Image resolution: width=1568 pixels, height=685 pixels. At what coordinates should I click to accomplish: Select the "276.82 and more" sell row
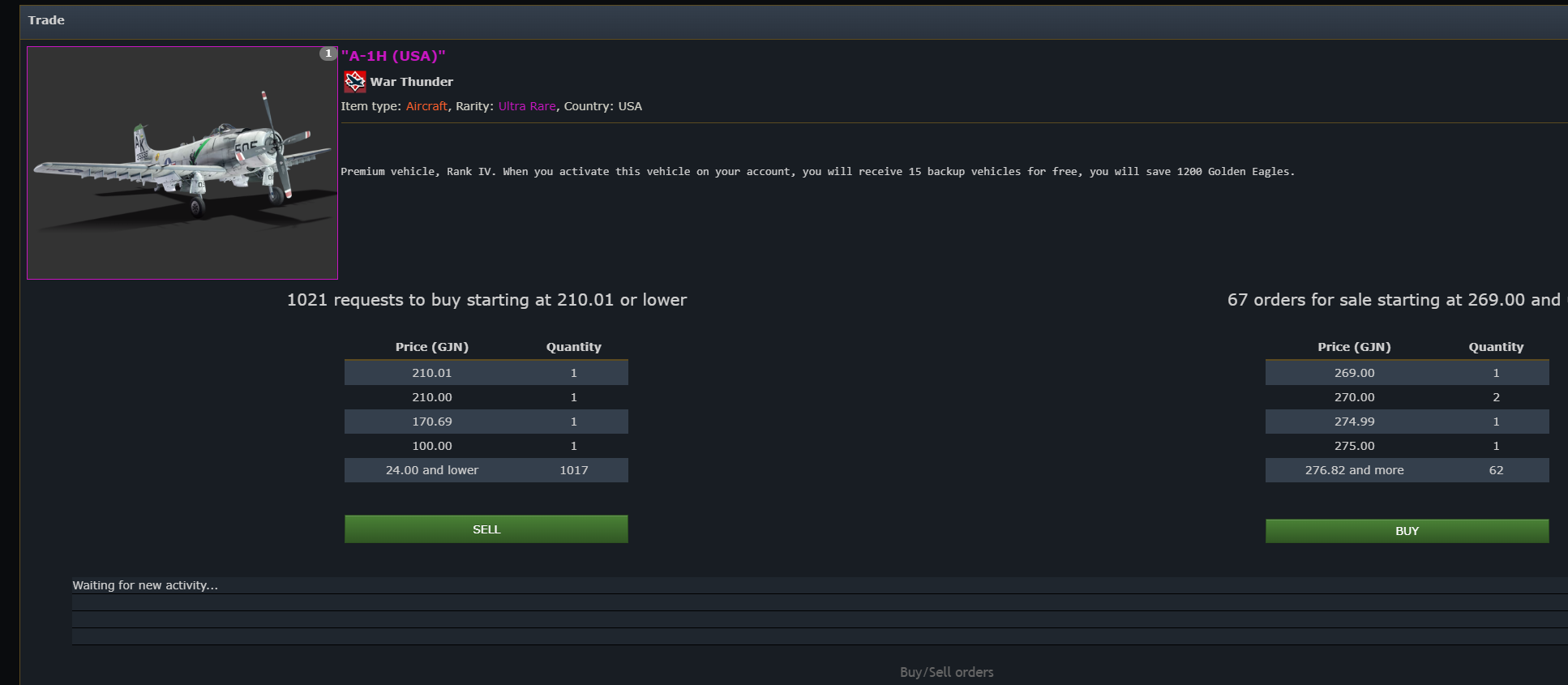click(x=1407, y=470)
